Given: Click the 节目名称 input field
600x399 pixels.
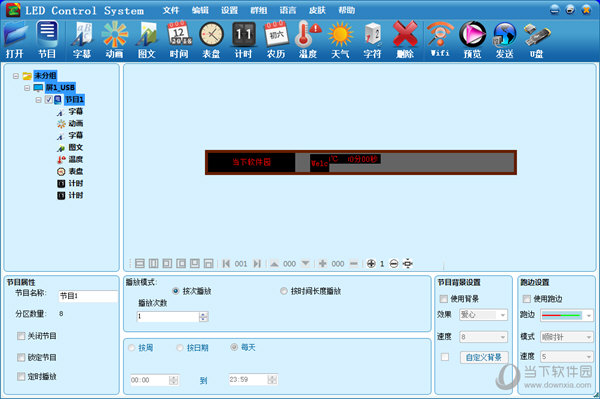Looking at the screenshot, I should 88,296.
